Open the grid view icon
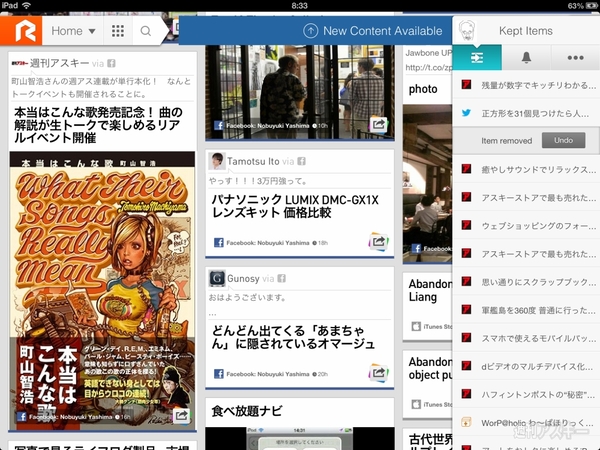 [118, 31]
